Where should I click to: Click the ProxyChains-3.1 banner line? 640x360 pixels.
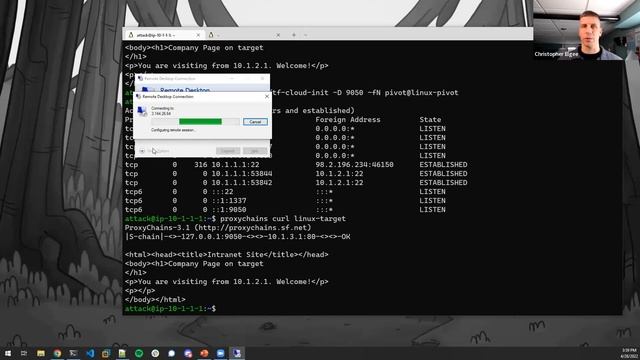click(x=218, y=227)
